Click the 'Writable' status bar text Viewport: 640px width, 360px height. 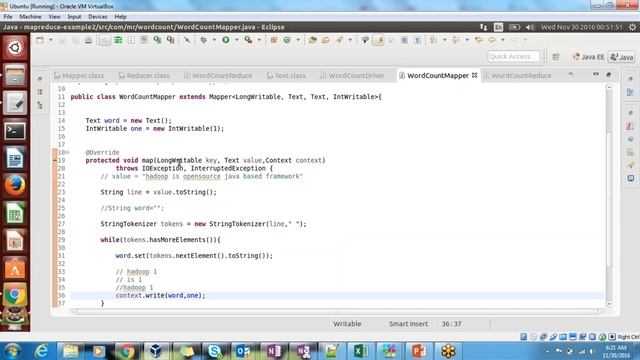(x=347, y=324)
